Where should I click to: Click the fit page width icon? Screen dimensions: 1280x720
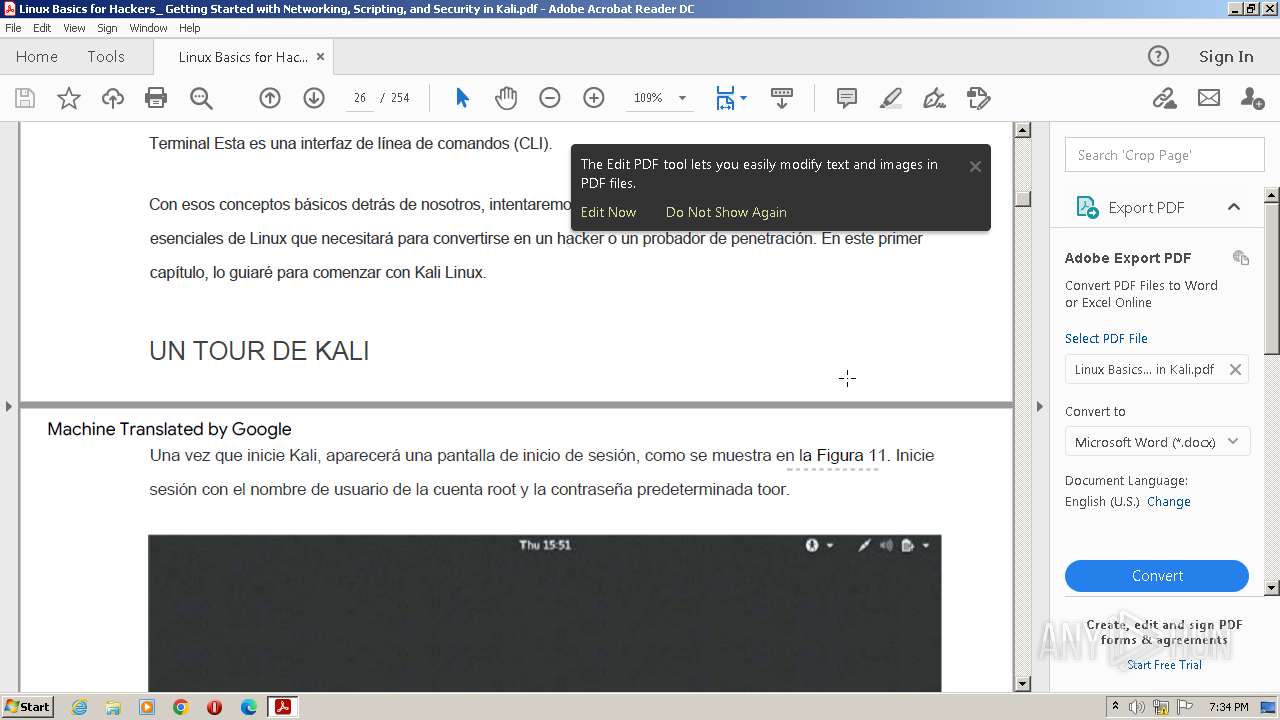coord(725,98)
